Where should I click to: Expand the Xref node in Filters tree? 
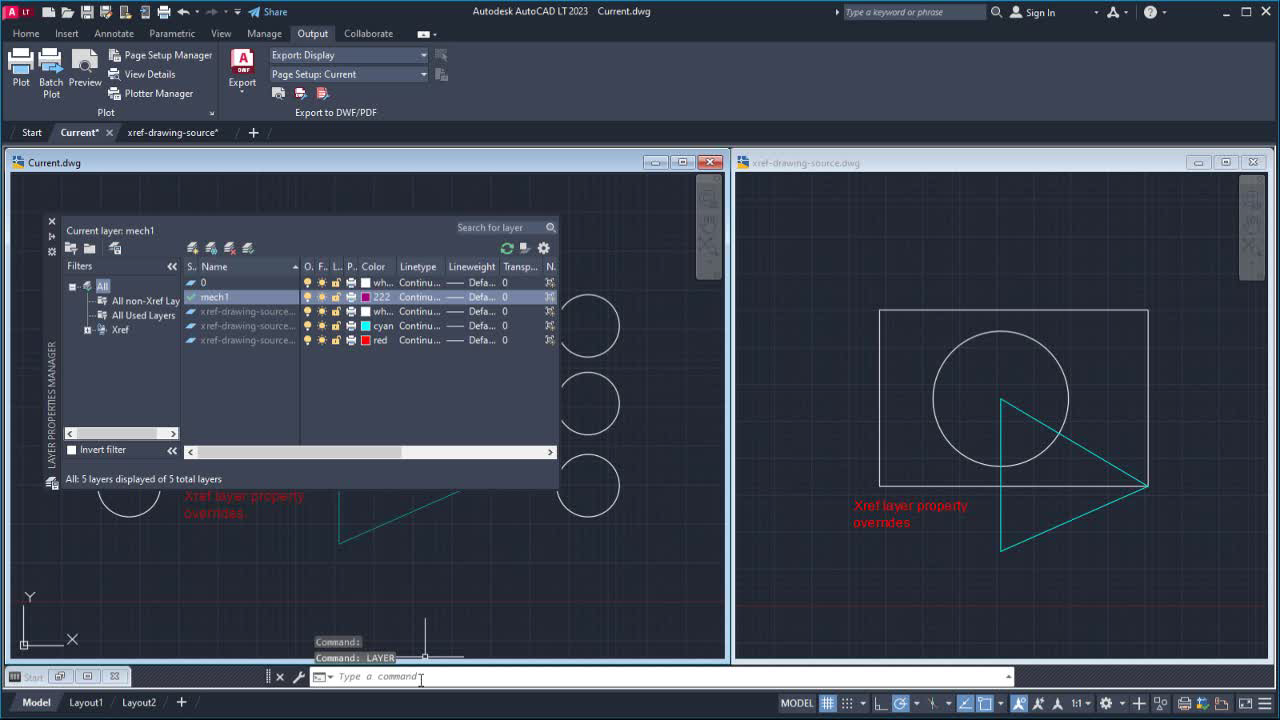tap(86, 329)
